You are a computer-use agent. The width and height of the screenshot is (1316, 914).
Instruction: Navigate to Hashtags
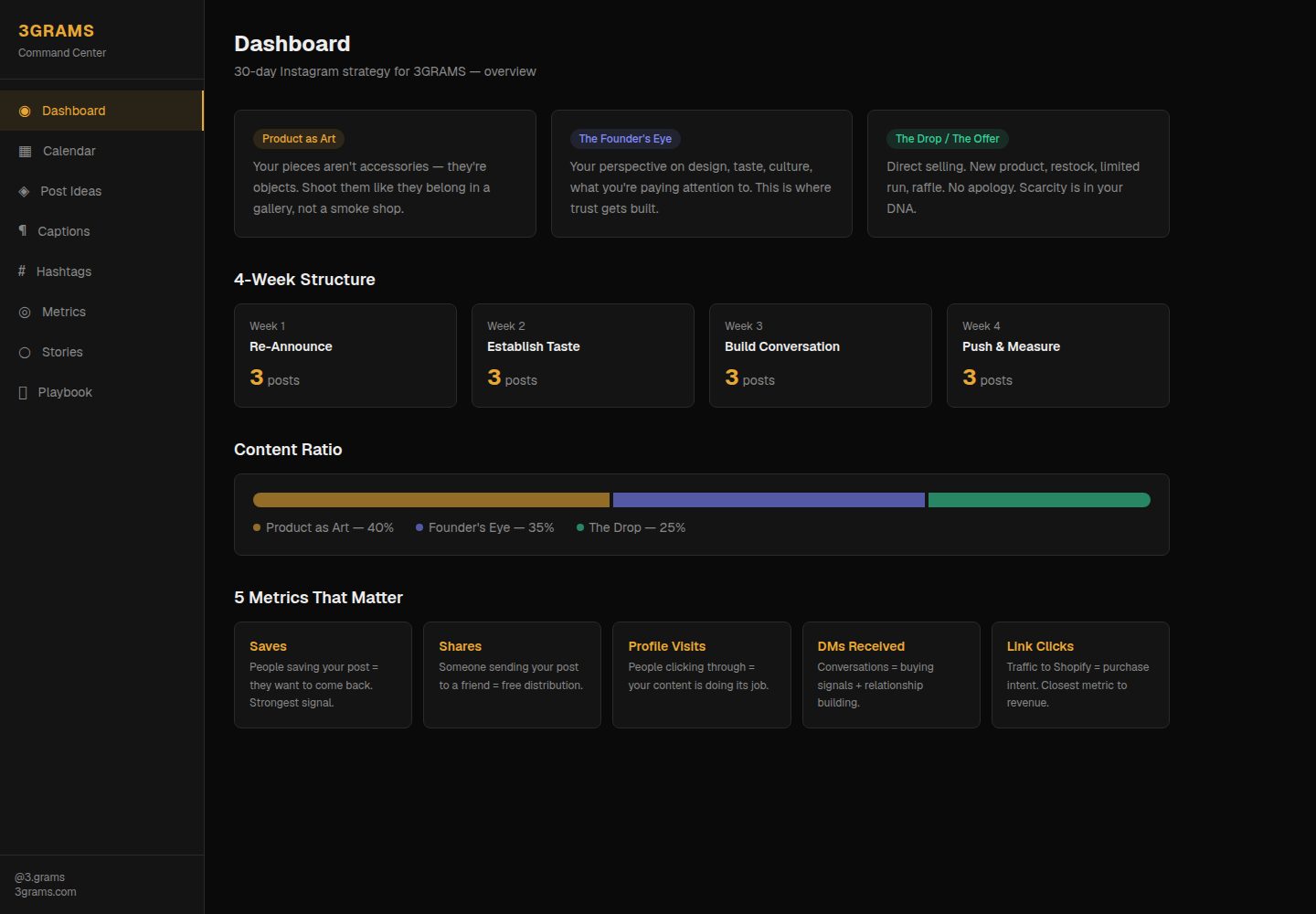click(101, 271)
